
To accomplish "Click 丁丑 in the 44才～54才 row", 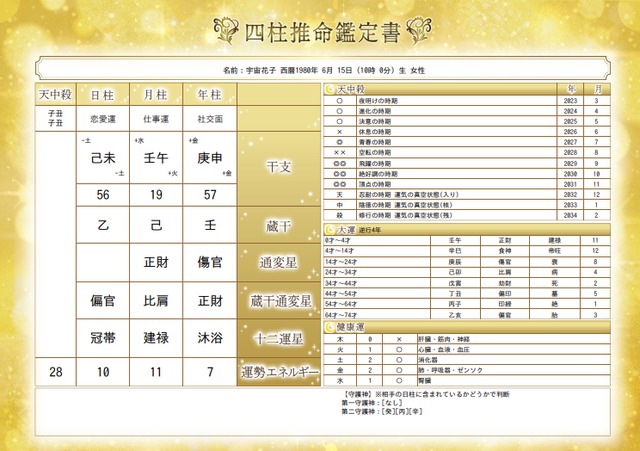I will [x=455, y=293].
